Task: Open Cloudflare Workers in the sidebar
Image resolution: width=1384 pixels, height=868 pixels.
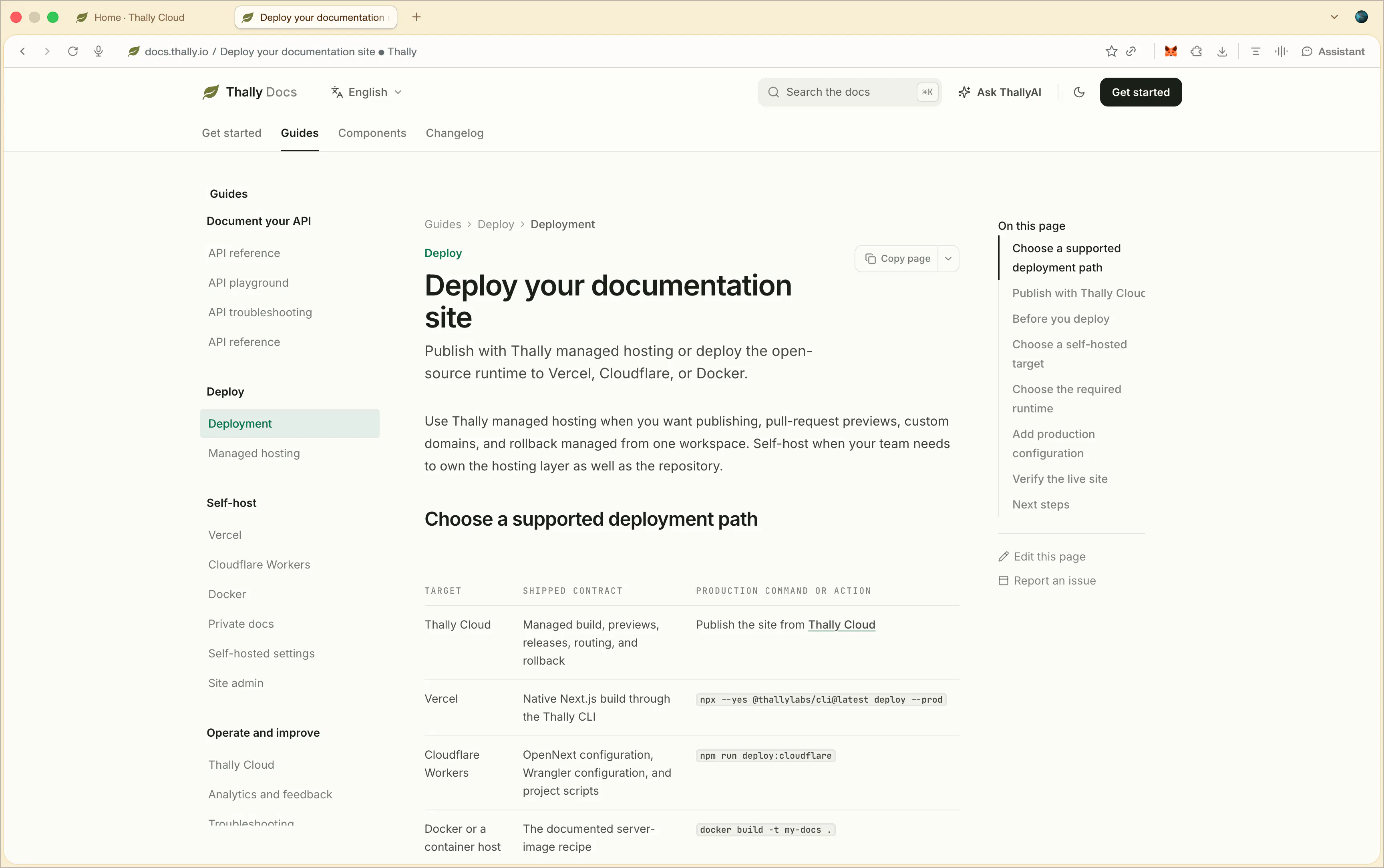Action: 259,565
